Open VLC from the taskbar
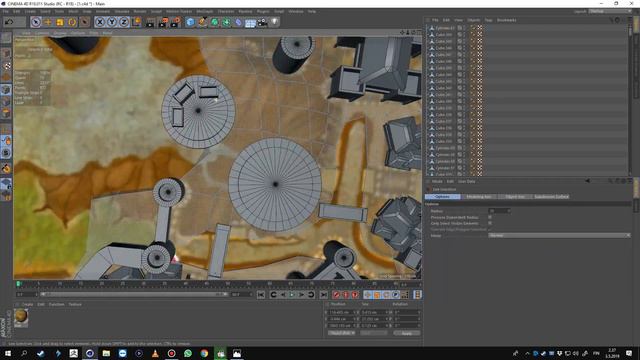 pyautogui.click(x=155, y=353)
